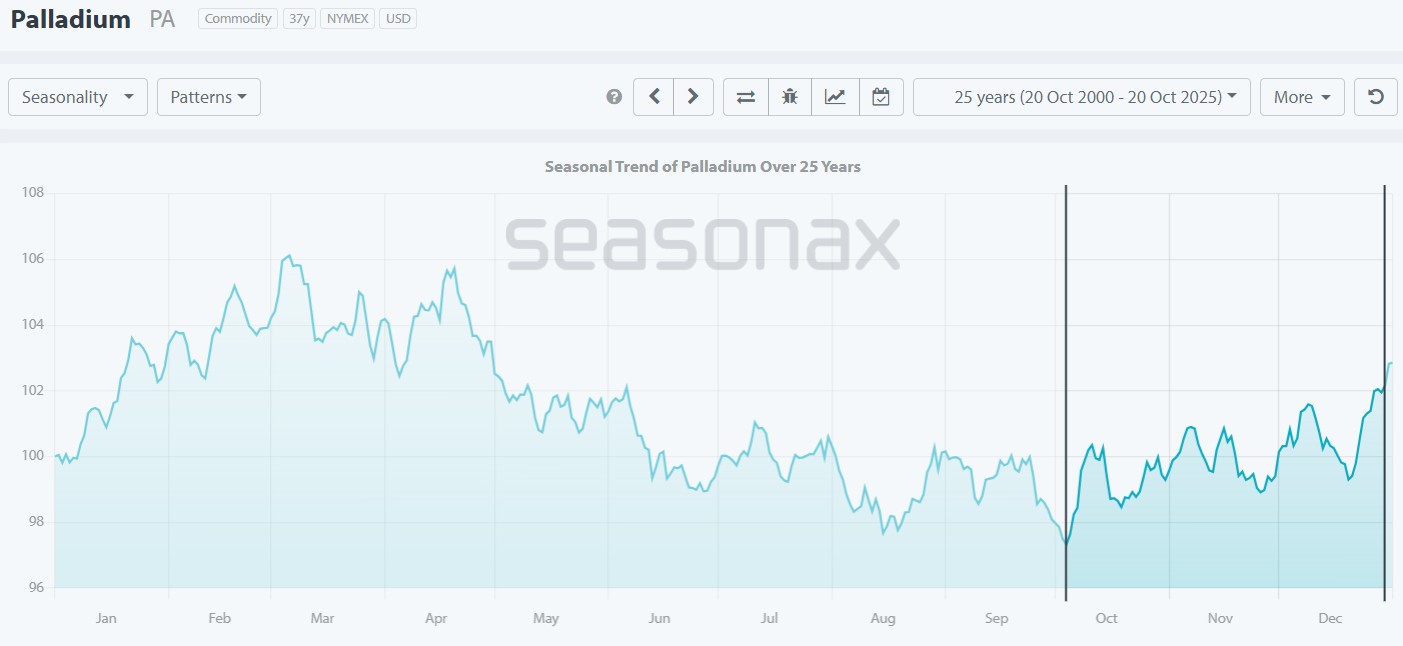The width and height of the screenshot is (1403, 646).
Task: Click the swap arrows compare icon
Action: (x=746, y=97)
